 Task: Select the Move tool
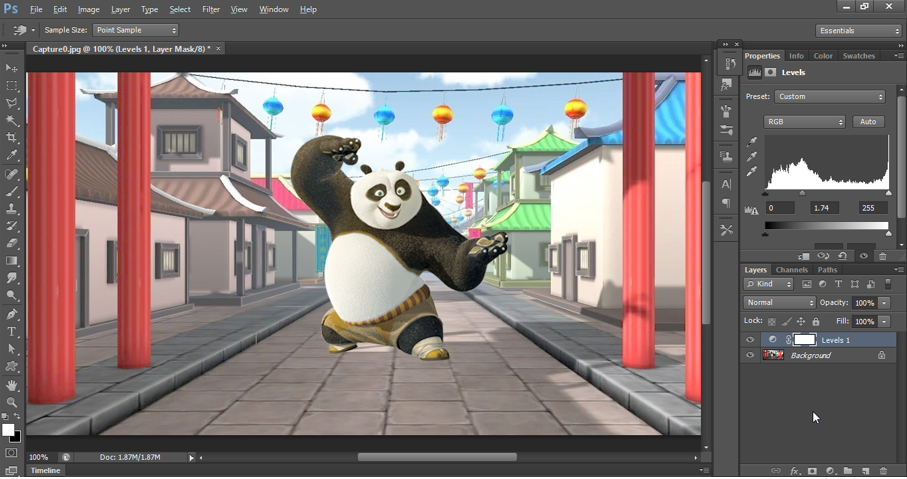pyautogui.click(x=12, y=68)
